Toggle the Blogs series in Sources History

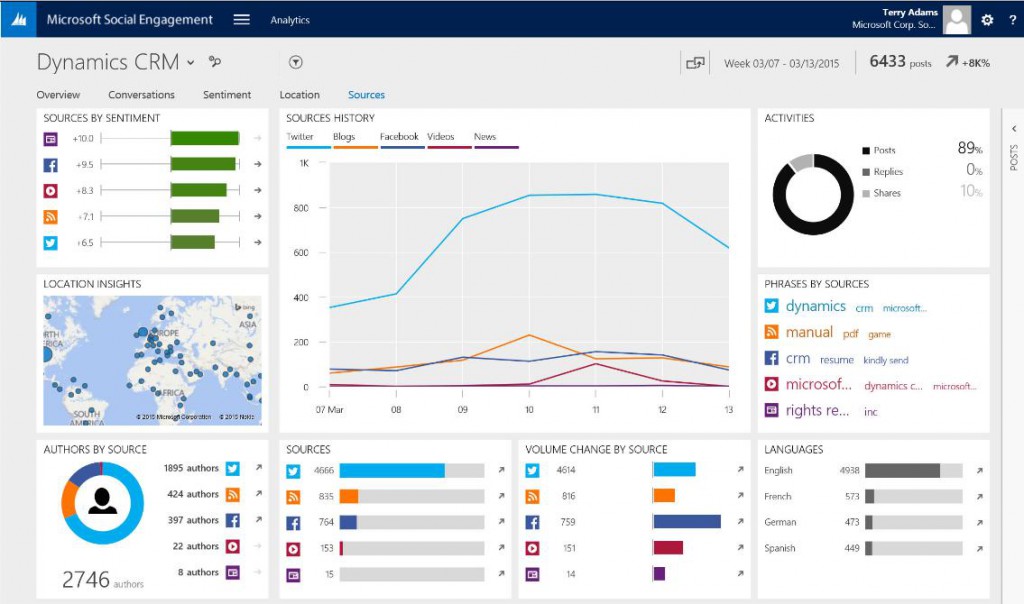pyautogui.click(x=344, y=136)
